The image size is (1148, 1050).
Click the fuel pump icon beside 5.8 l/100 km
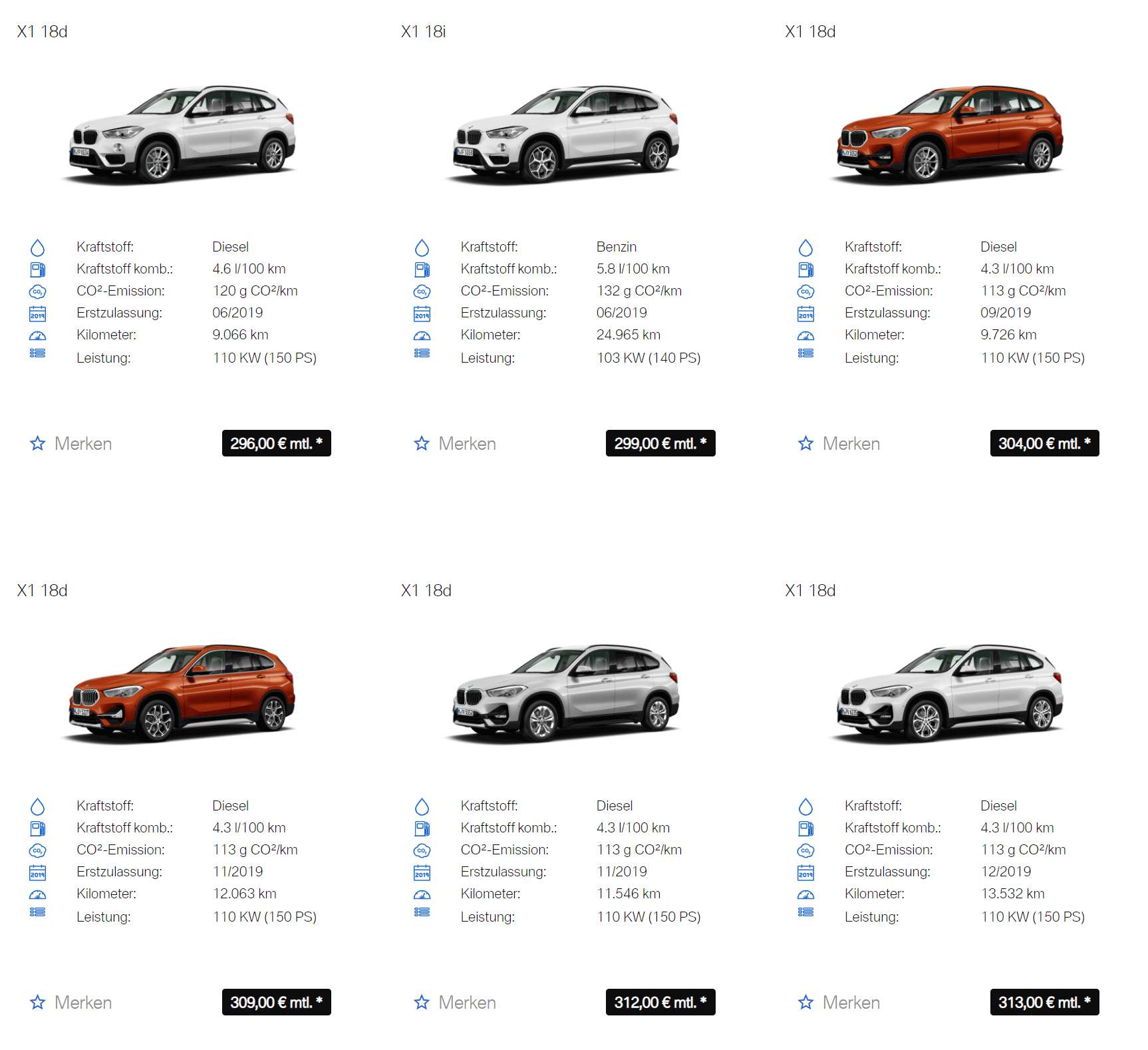(422, 269)
